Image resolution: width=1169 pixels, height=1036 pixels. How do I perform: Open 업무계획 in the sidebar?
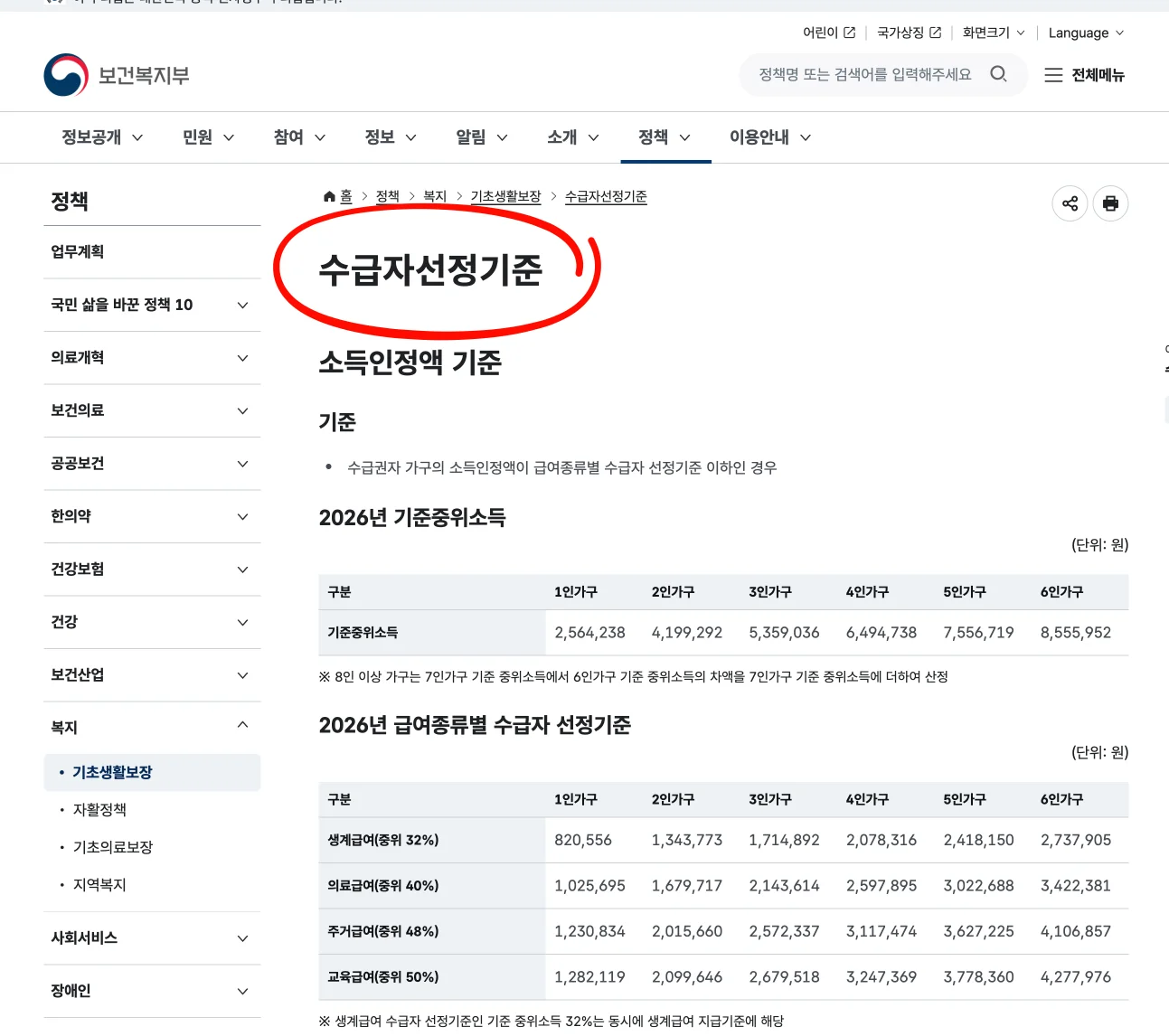152,252
